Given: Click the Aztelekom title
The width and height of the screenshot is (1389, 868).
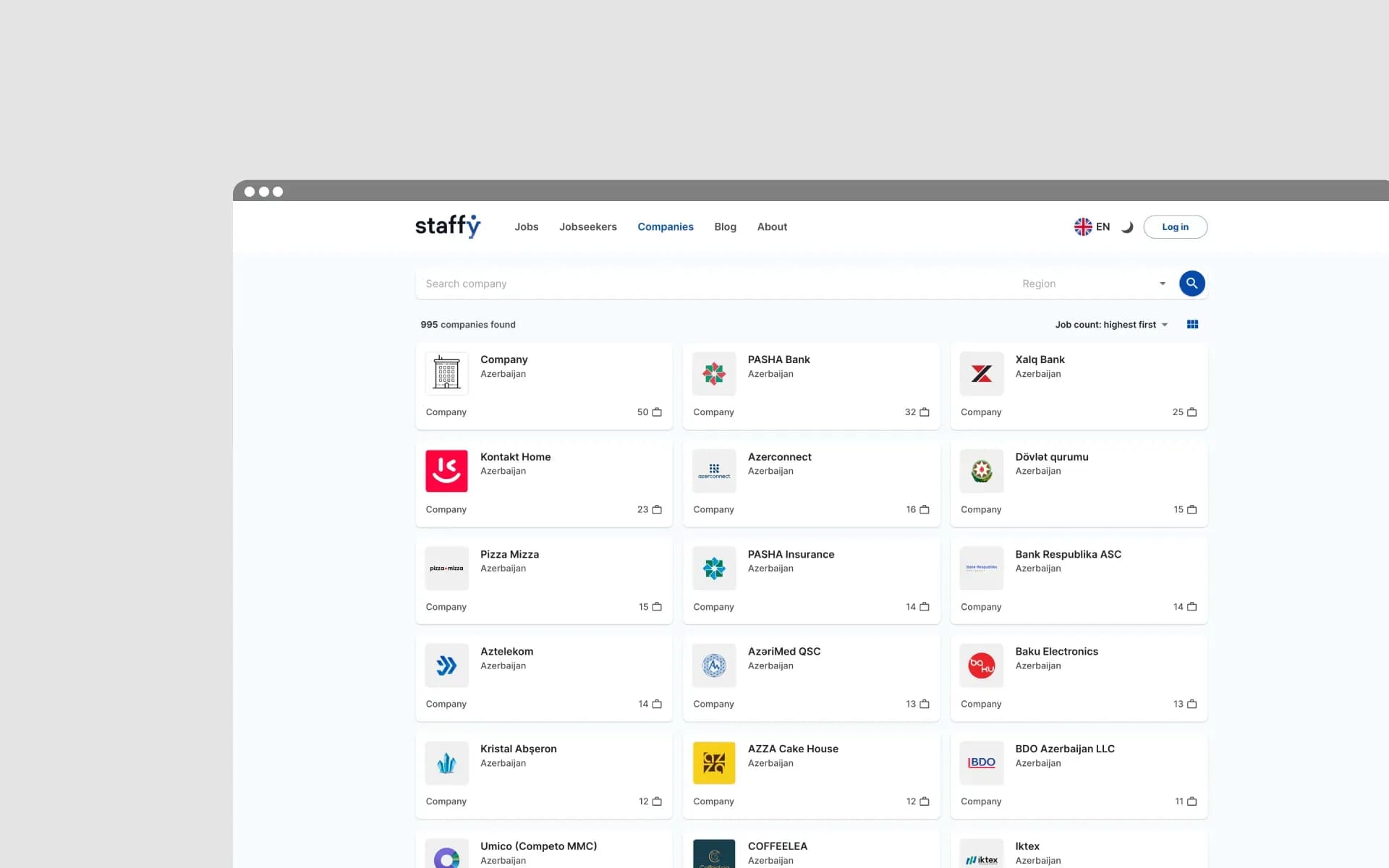Looking at the screenshot, I should click(506, 652).
